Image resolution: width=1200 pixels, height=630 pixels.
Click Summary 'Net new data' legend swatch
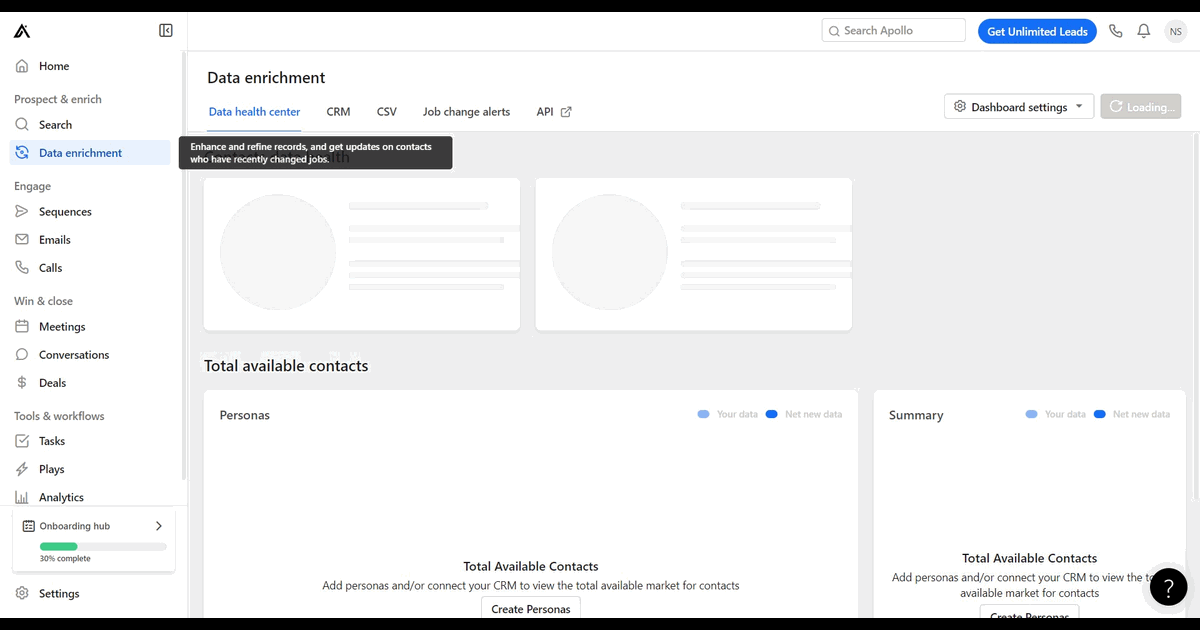point(1100,414)
